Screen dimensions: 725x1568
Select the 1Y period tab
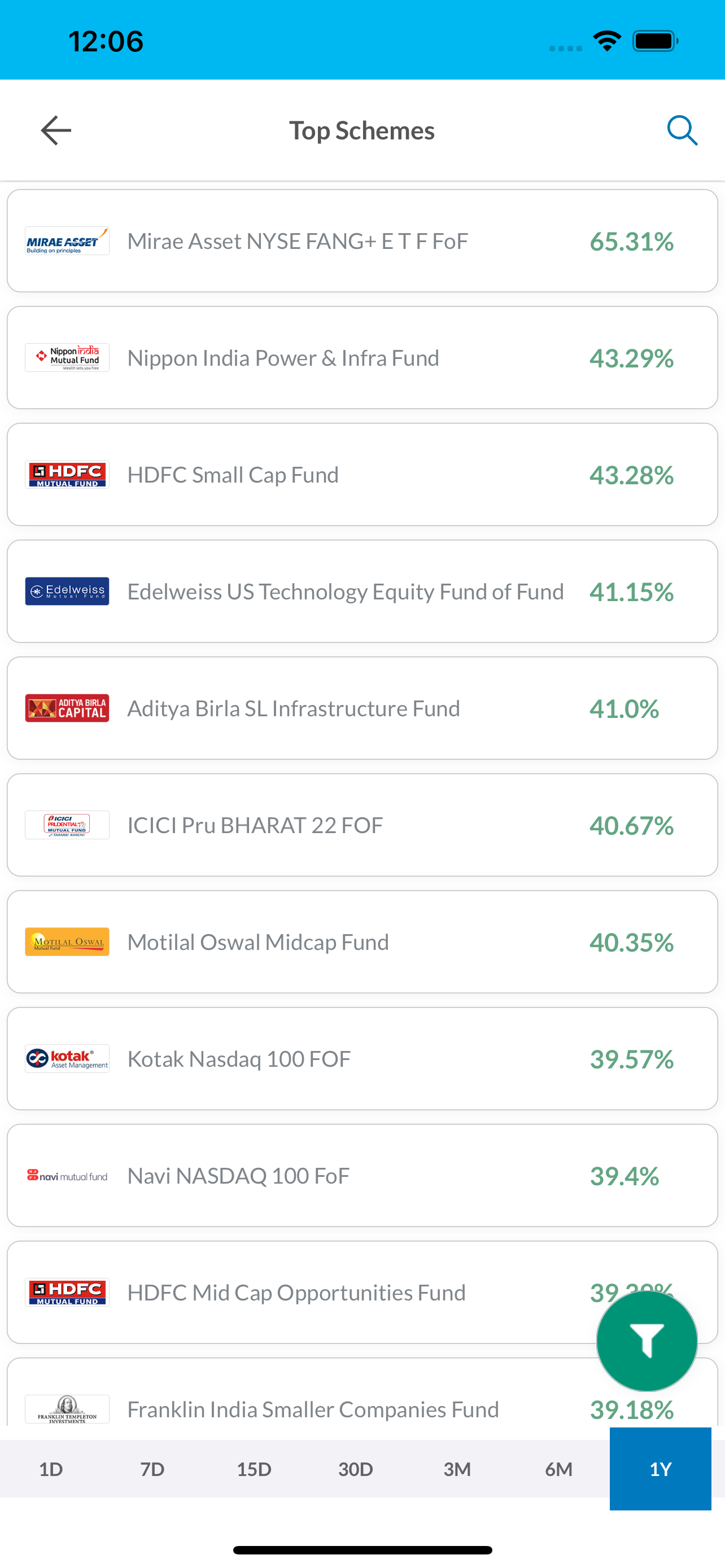pyautogui.click(x=661, y=1469)
